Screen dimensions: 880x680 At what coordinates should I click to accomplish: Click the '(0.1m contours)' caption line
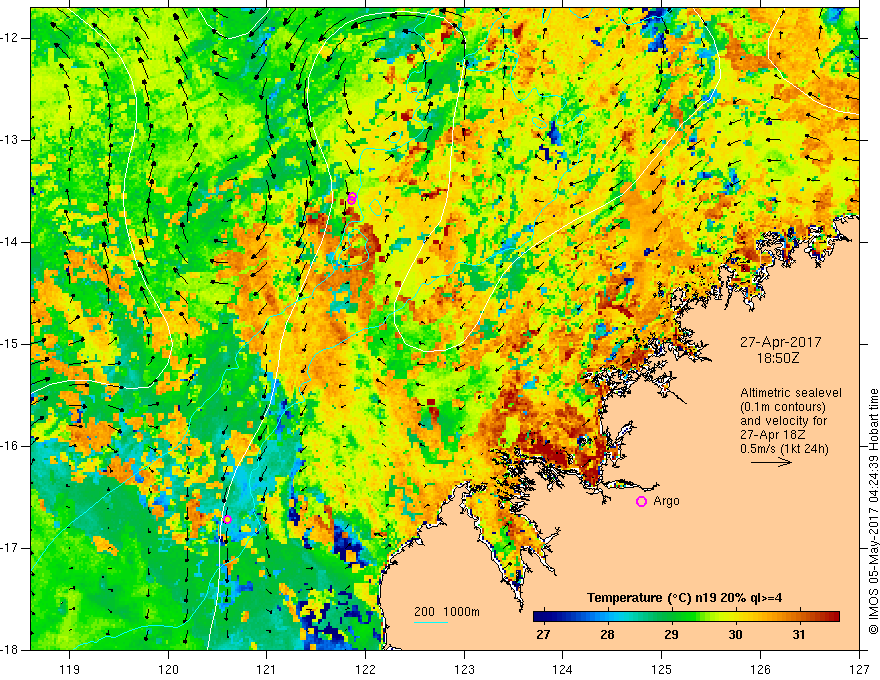[x=783, y=407]
